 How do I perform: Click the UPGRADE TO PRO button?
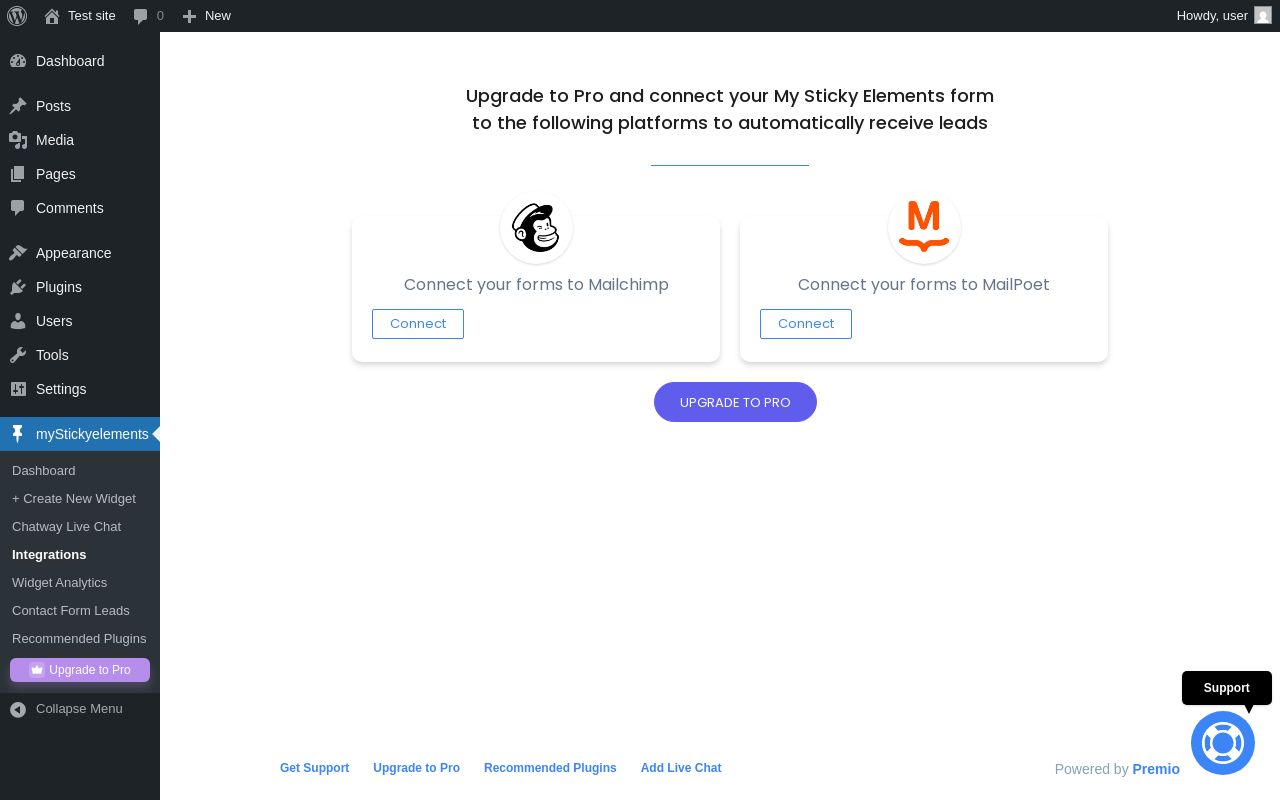click(x=735, y=402)
